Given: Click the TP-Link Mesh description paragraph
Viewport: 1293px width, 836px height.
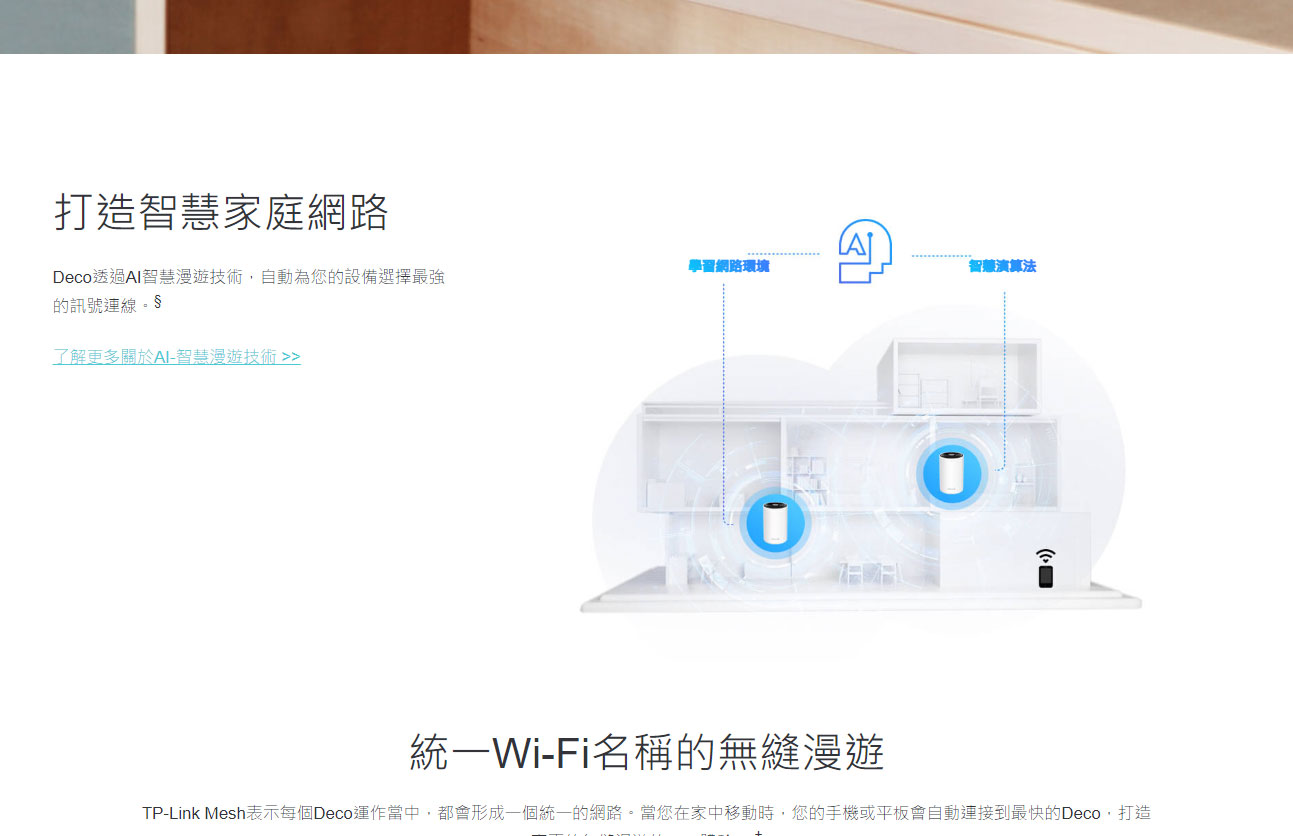Looking at the screenshot, I should coord(647,822).
